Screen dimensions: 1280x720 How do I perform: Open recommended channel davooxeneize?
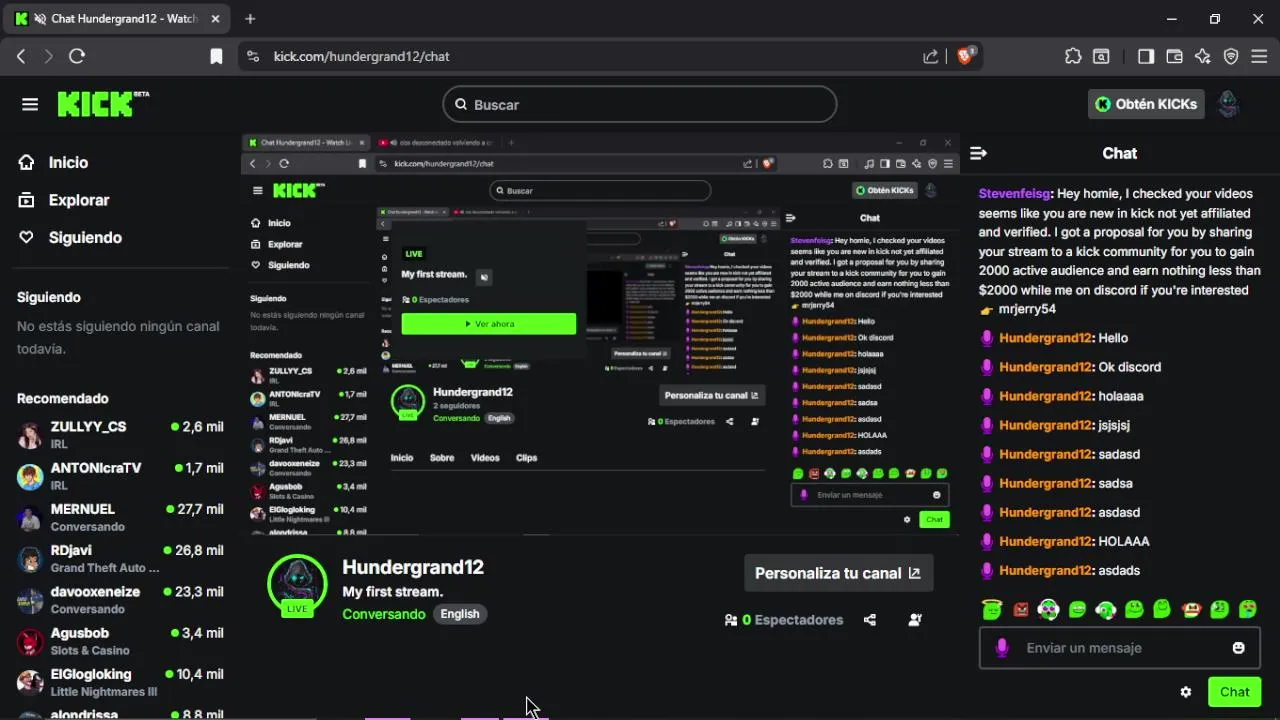click(120, 599)
